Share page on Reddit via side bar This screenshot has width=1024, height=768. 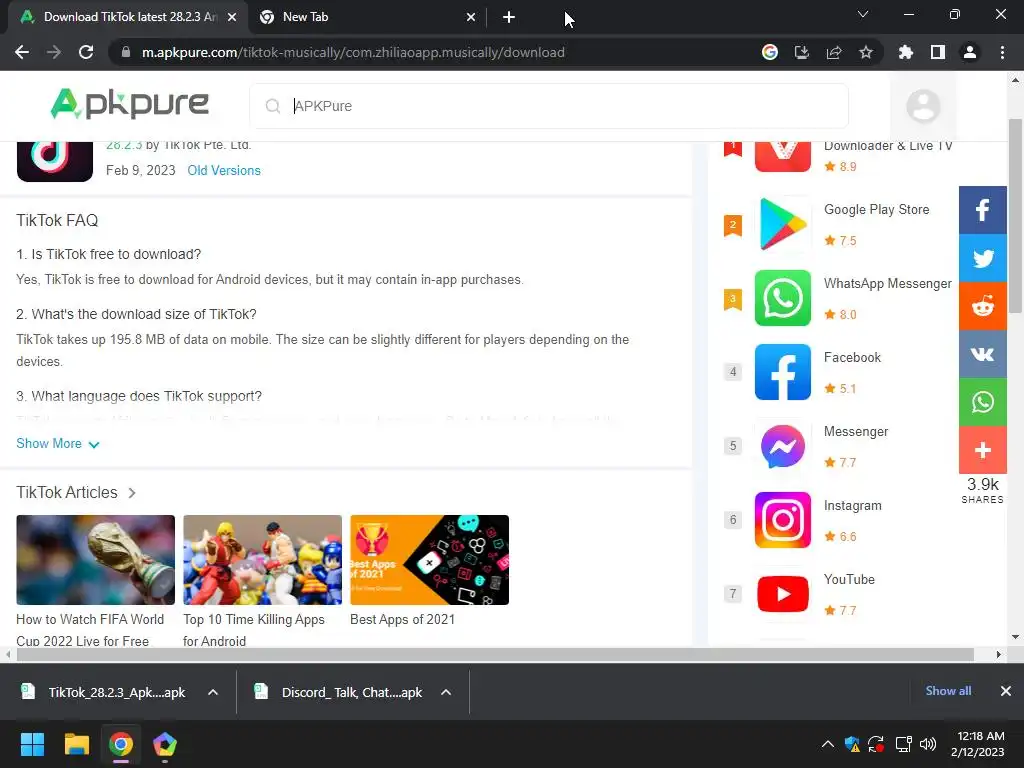(982, 306)
